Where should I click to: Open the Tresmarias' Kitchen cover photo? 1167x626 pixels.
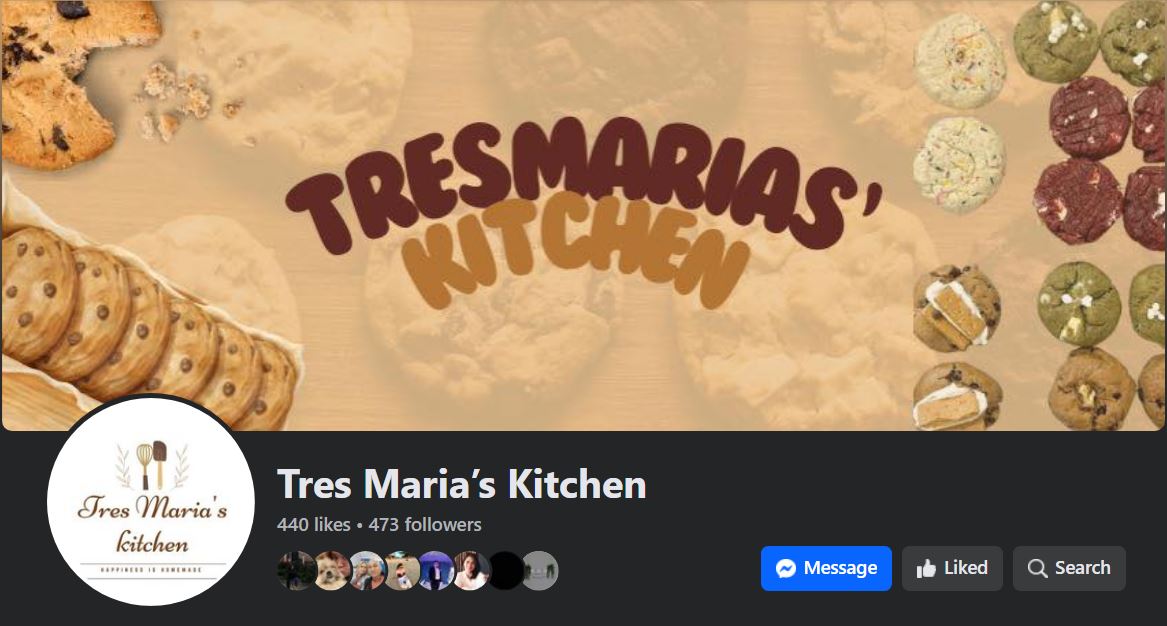coord(584,215)
